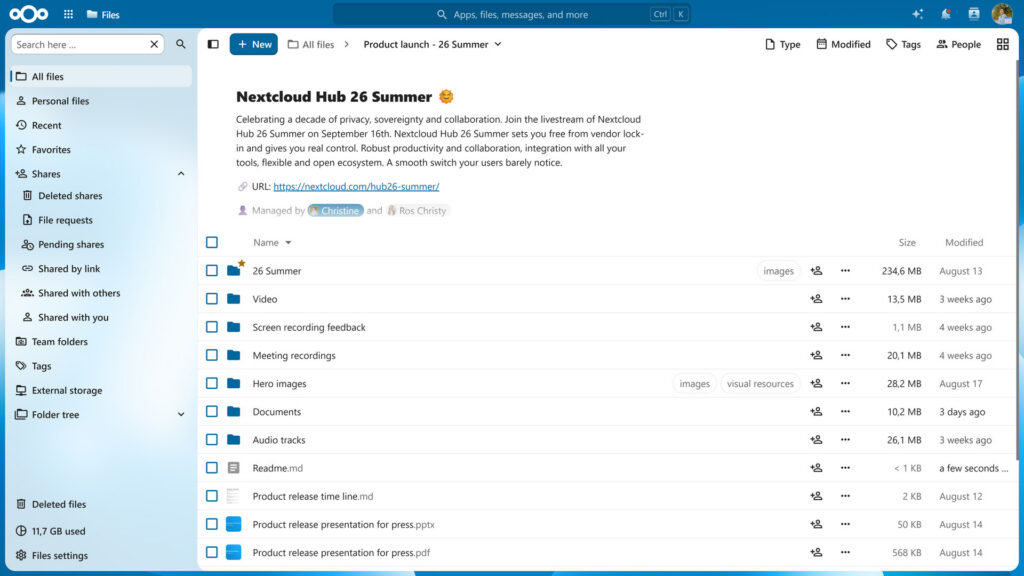Share the Audio tracks folder
The image size is (1024, 576).
tap(816, 440)
